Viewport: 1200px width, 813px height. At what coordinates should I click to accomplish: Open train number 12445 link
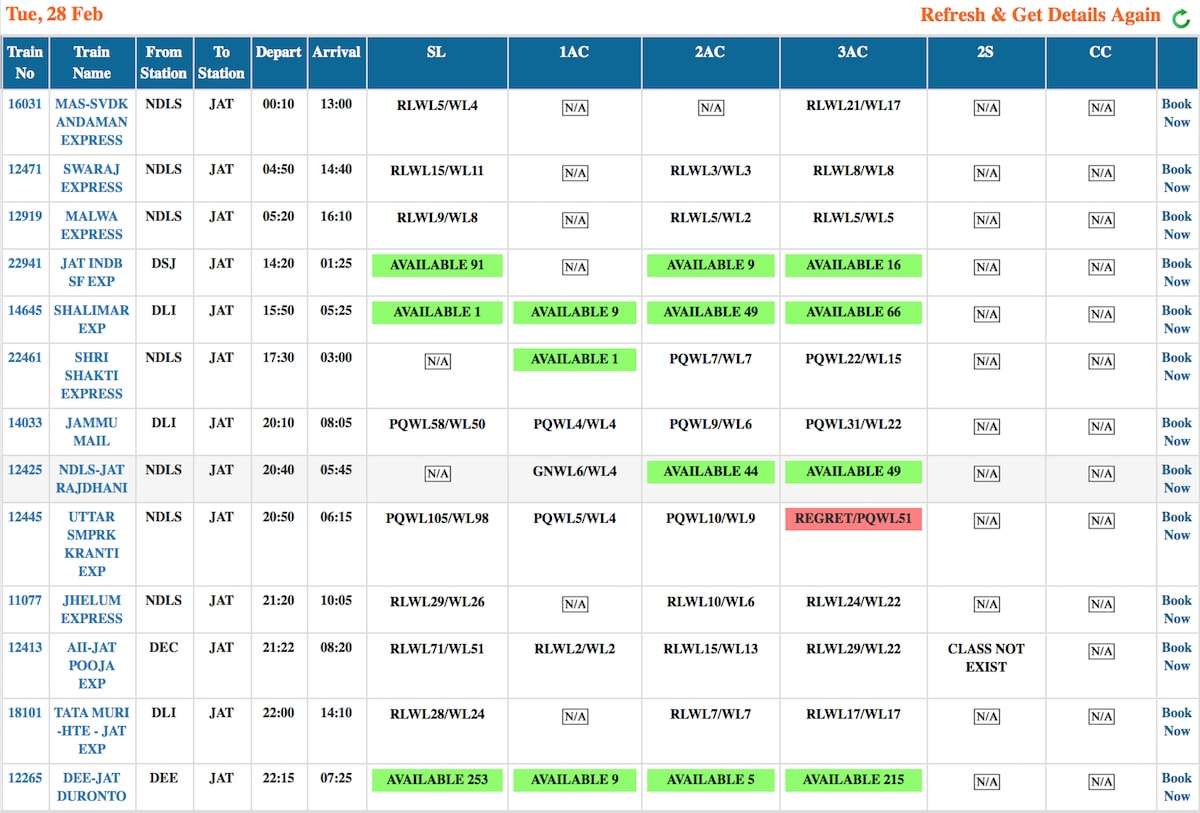click(25, 517)
